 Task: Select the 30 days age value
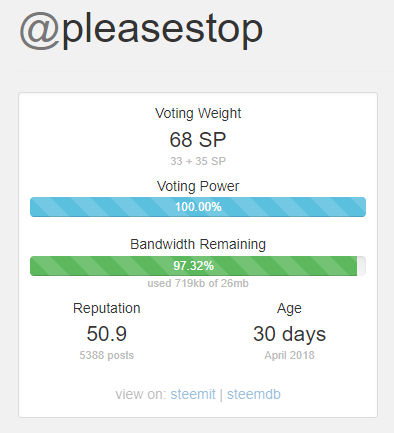(289, 334)
